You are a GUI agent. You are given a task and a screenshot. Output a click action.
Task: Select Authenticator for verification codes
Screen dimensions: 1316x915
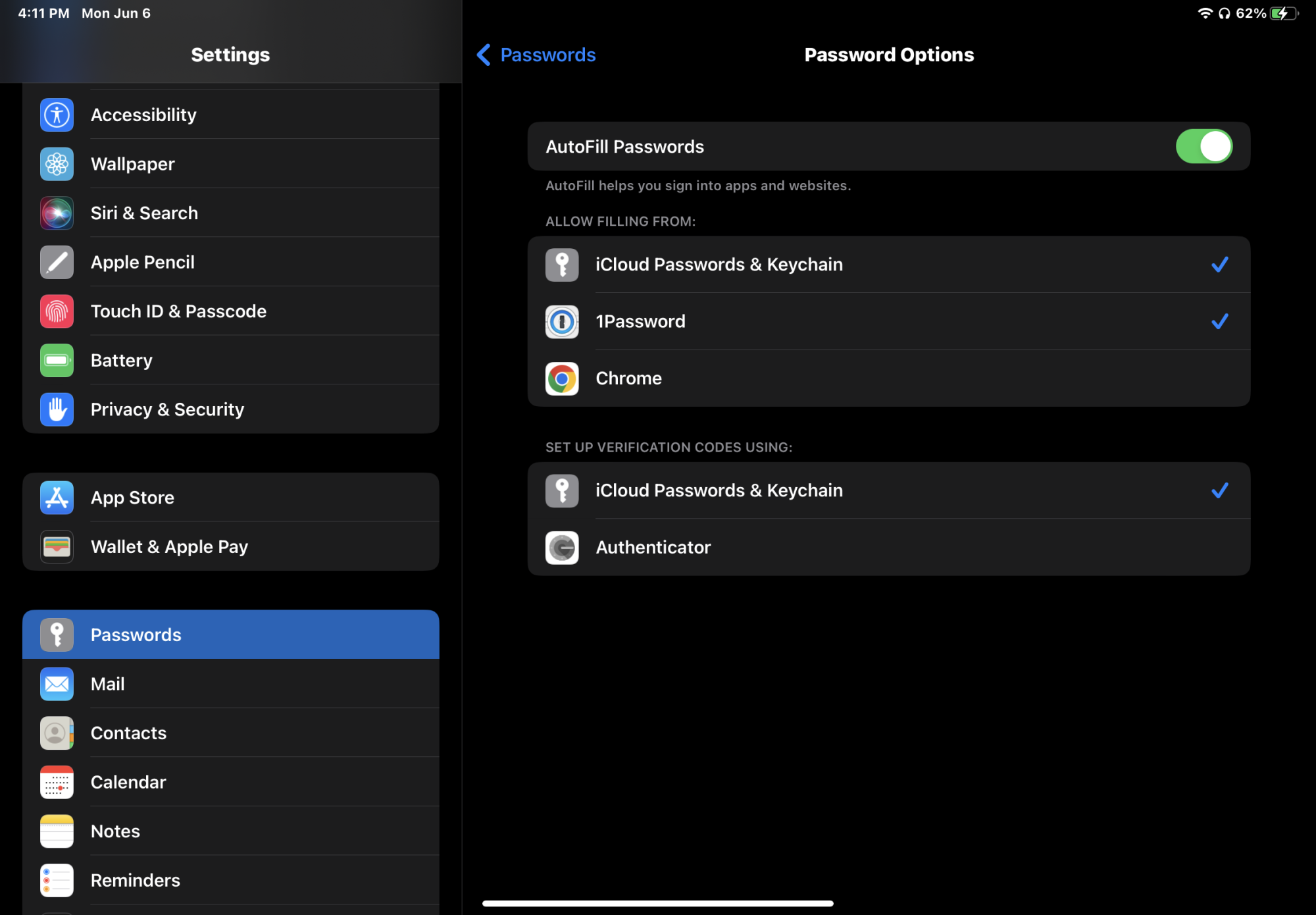coord(888,548)
